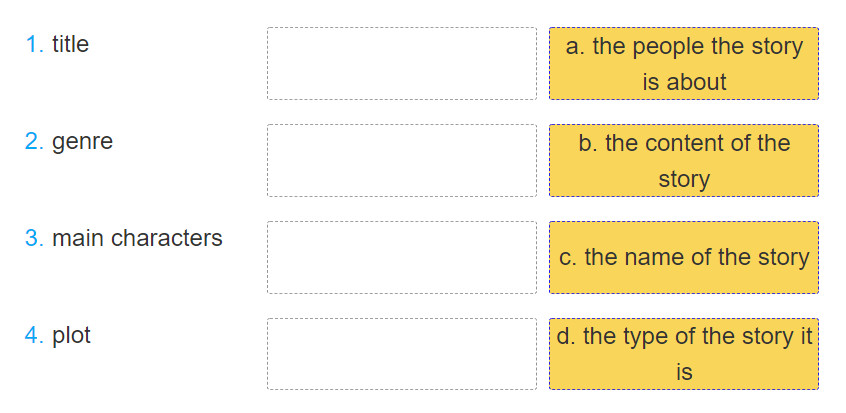846x413 pixels.
Task: Click the blue number 1
Action: [x=35, y=44]
